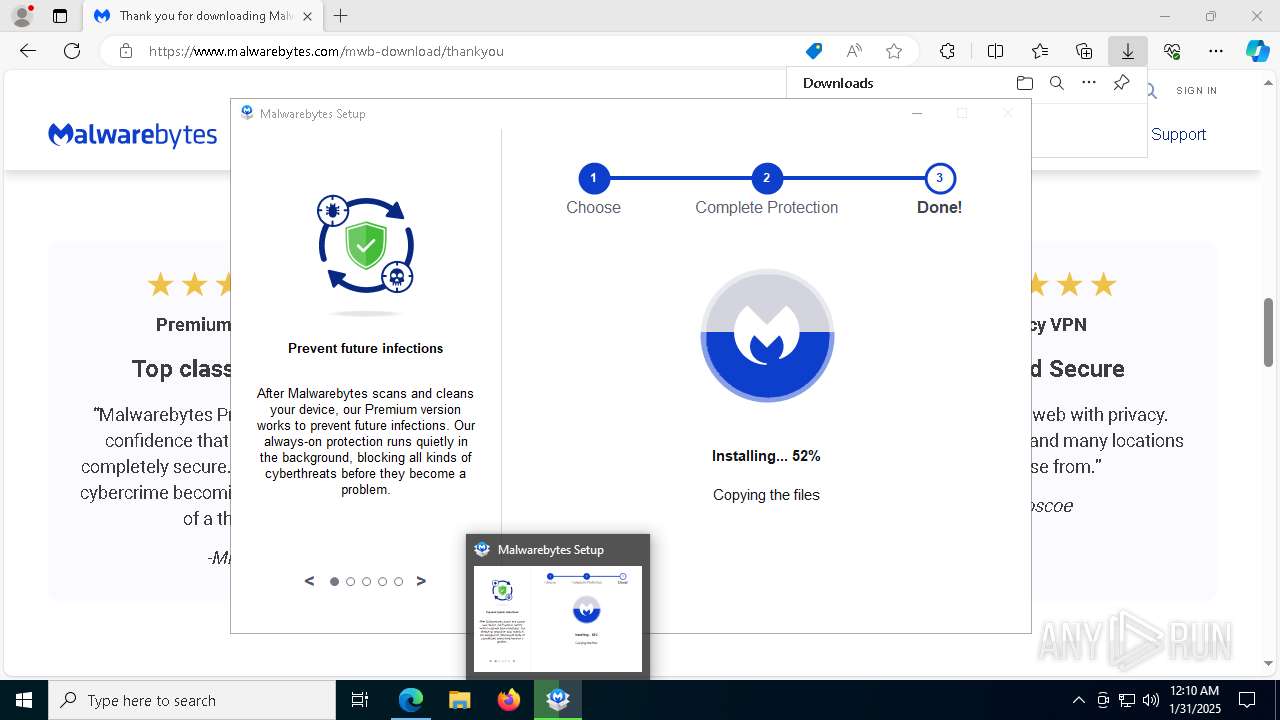Toggle split screen icon
Image resolution: width=1280 pixels, height=720 pixels.
[995, 51]
